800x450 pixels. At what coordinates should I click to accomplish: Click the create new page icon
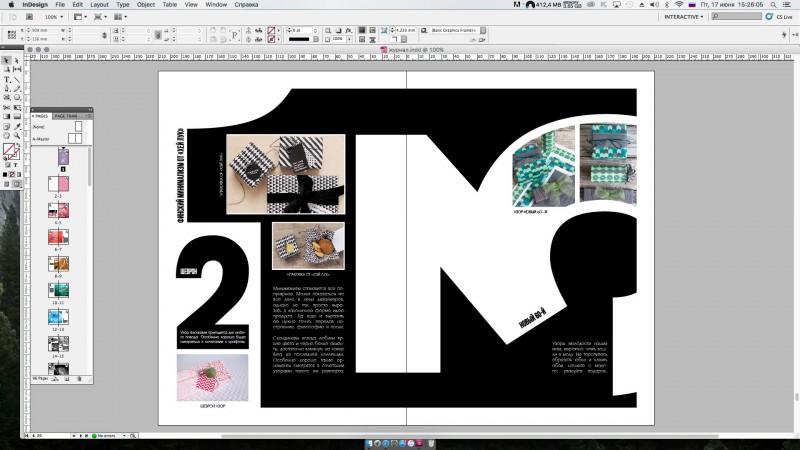click(x=66, y=379)
